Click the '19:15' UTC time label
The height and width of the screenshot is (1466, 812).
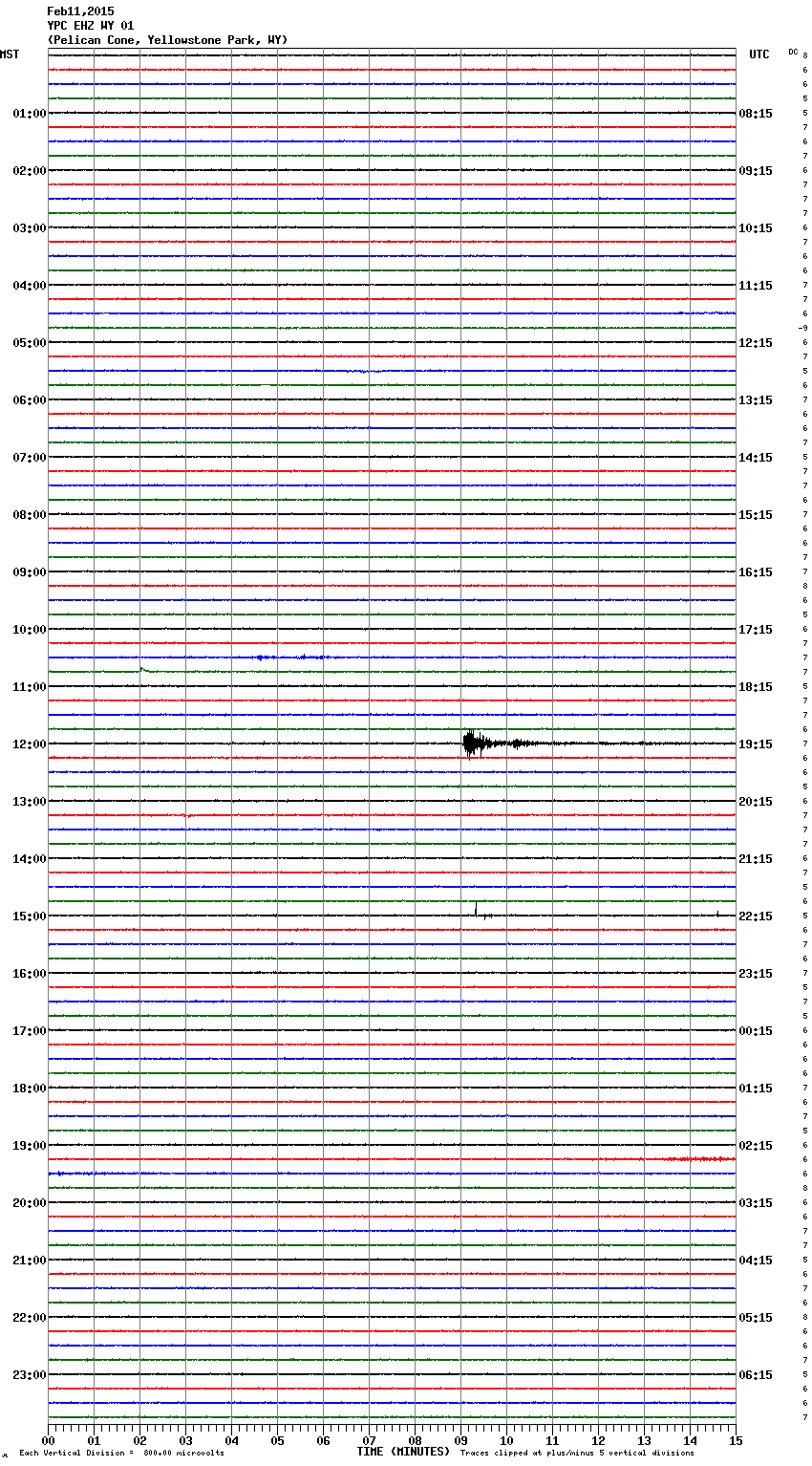point(756,744)
